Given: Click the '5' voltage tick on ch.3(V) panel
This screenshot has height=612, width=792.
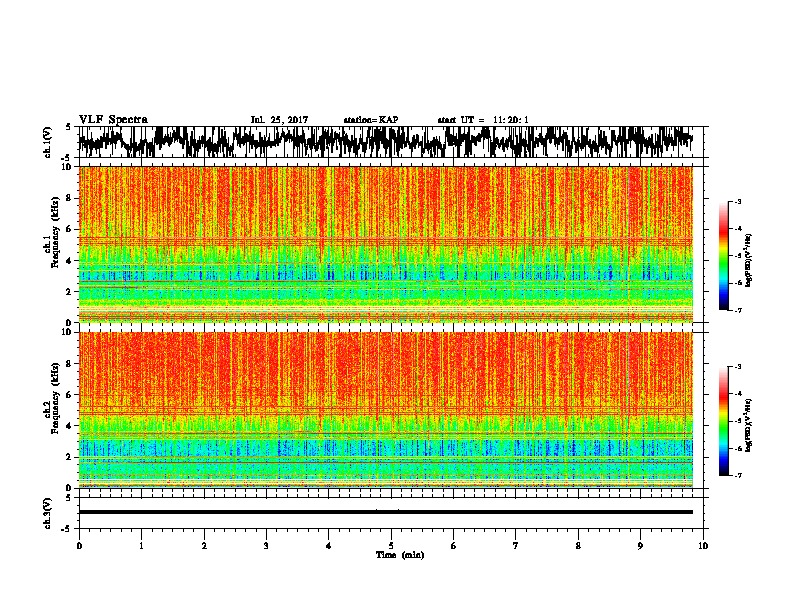Looking at the screenshot, I should pyautogui.click(x=68, y=498).
